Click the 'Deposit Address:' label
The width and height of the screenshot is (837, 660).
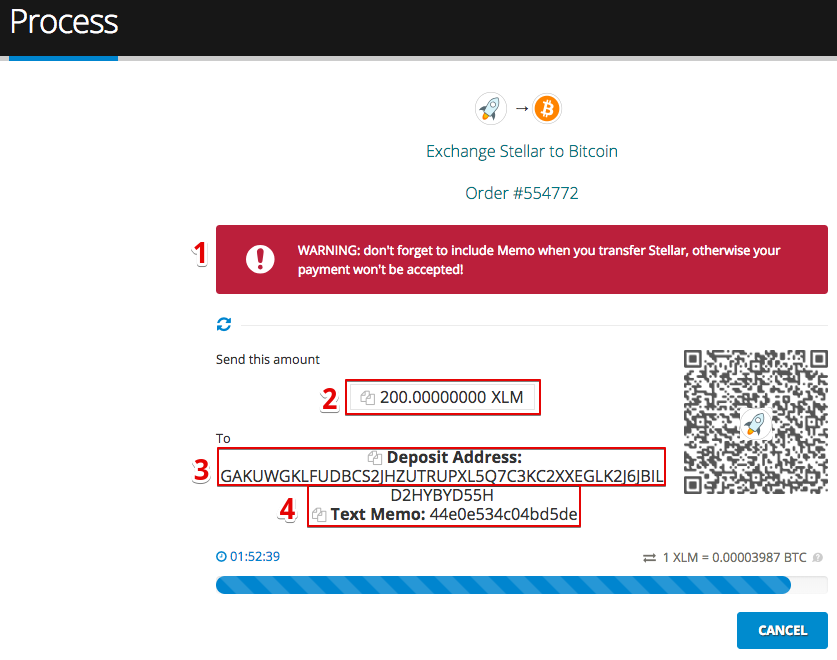click(454, 458)
